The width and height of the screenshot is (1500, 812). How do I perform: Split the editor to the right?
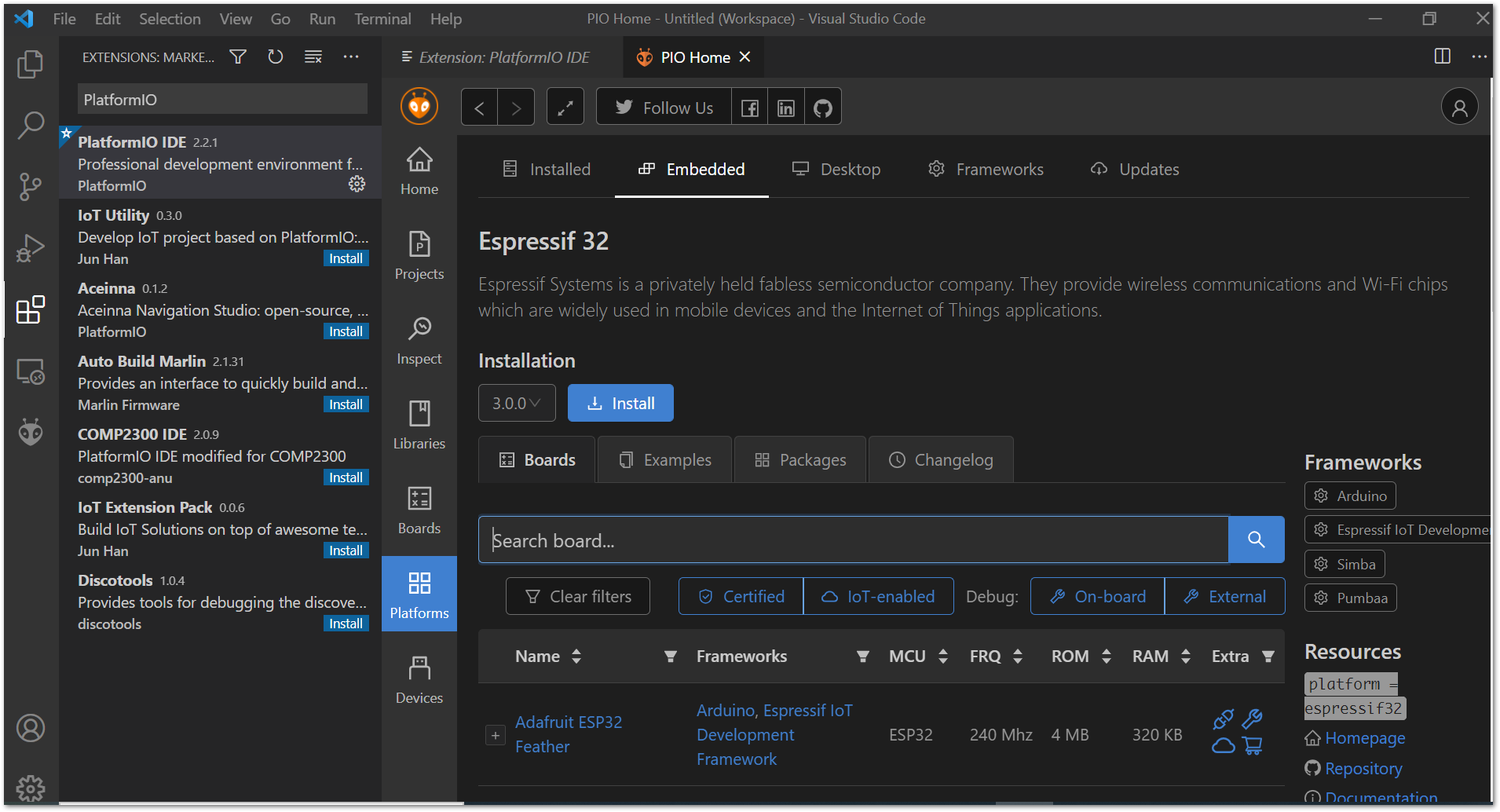pyautogui.click(x=1443, y=57)
